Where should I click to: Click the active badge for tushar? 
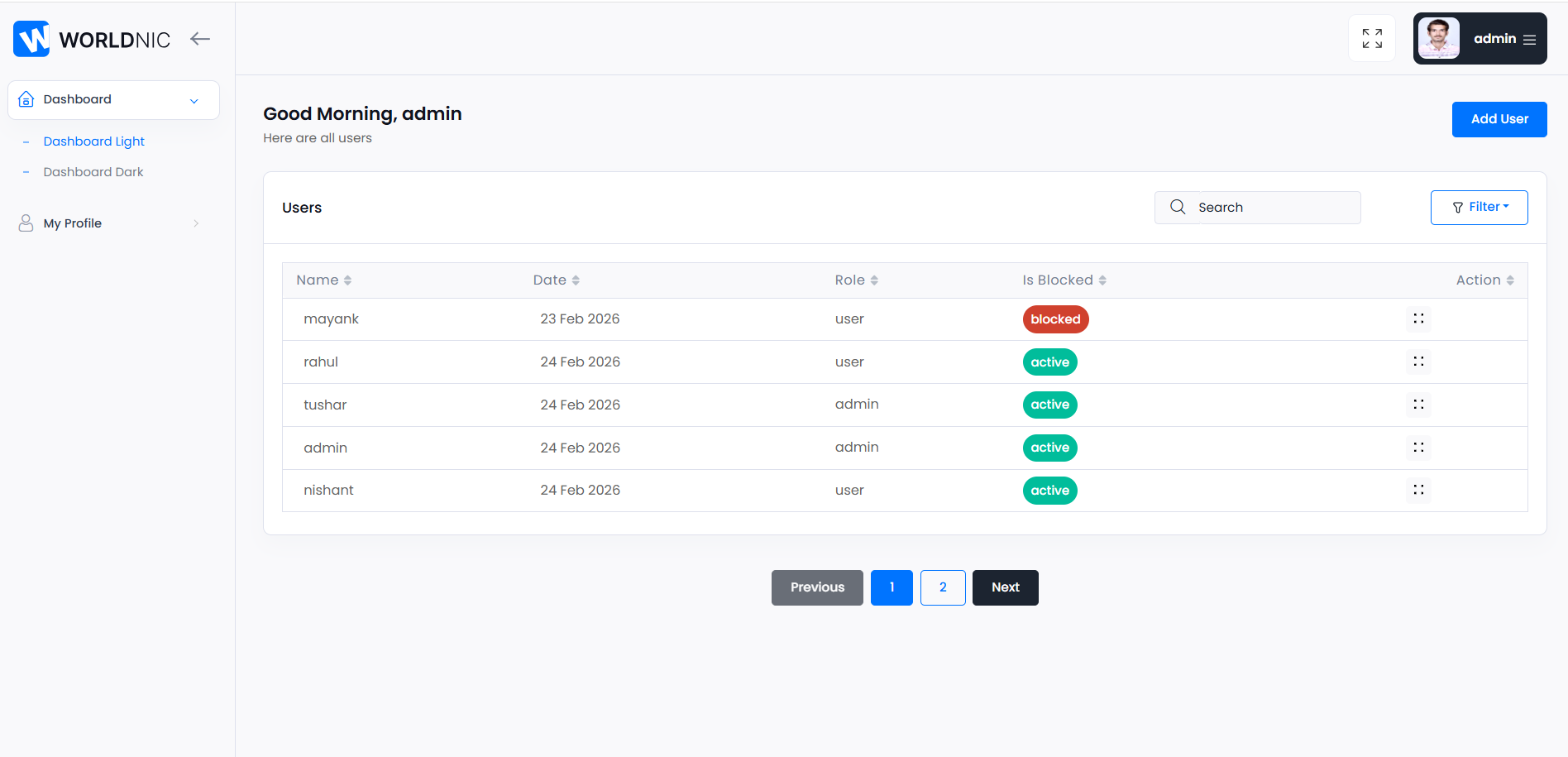[1050, 405]
